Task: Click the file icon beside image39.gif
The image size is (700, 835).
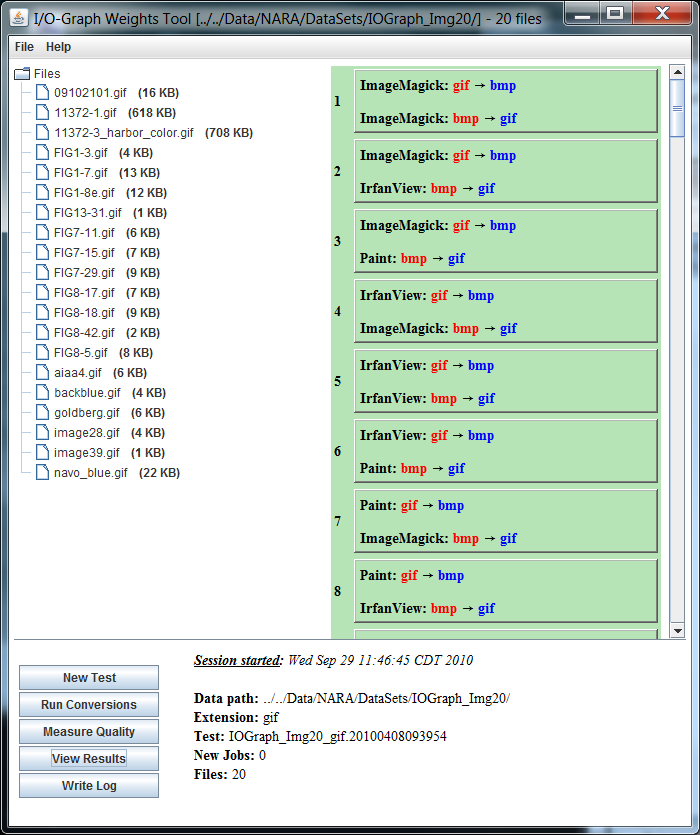Action: tap(43, 453)
